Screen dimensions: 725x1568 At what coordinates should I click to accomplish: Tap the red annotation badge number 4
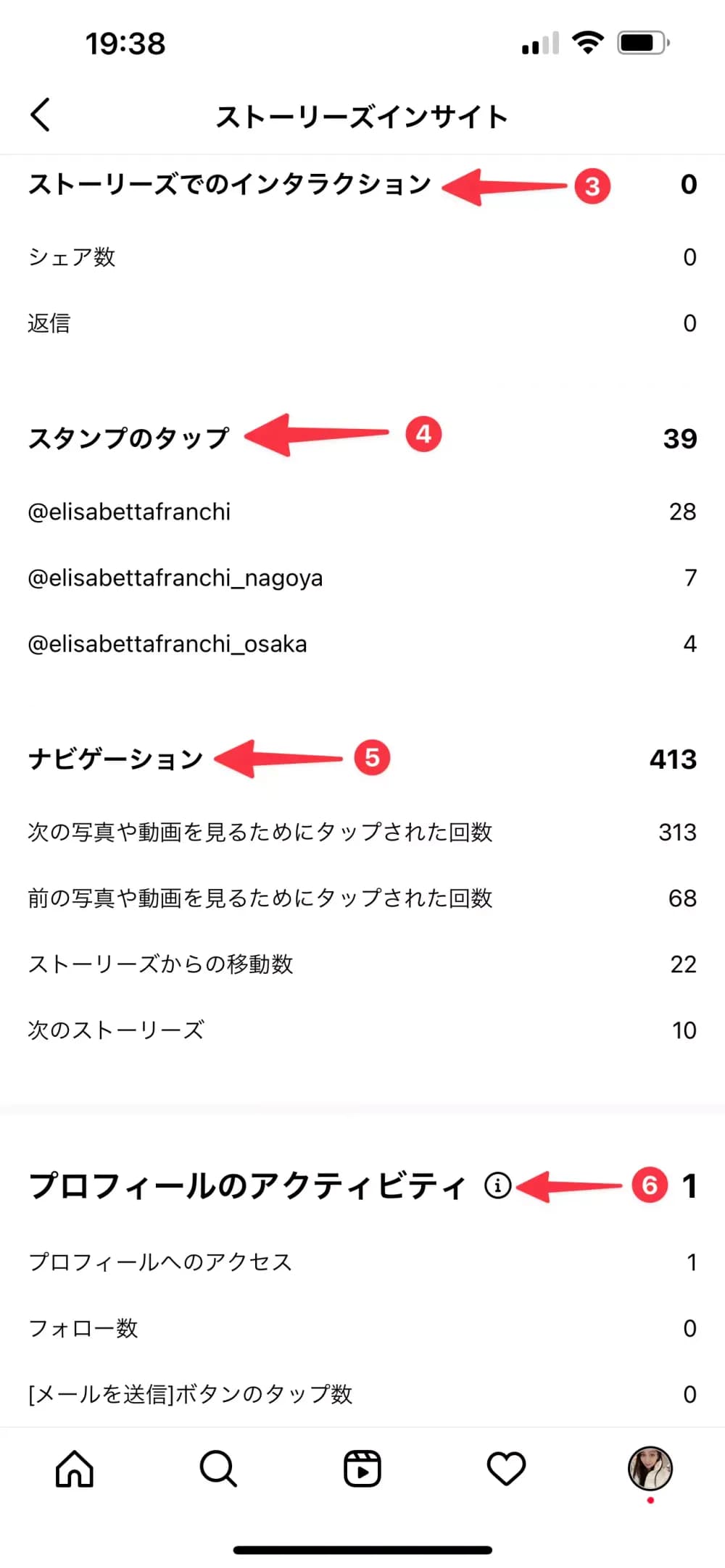point(423,435)
